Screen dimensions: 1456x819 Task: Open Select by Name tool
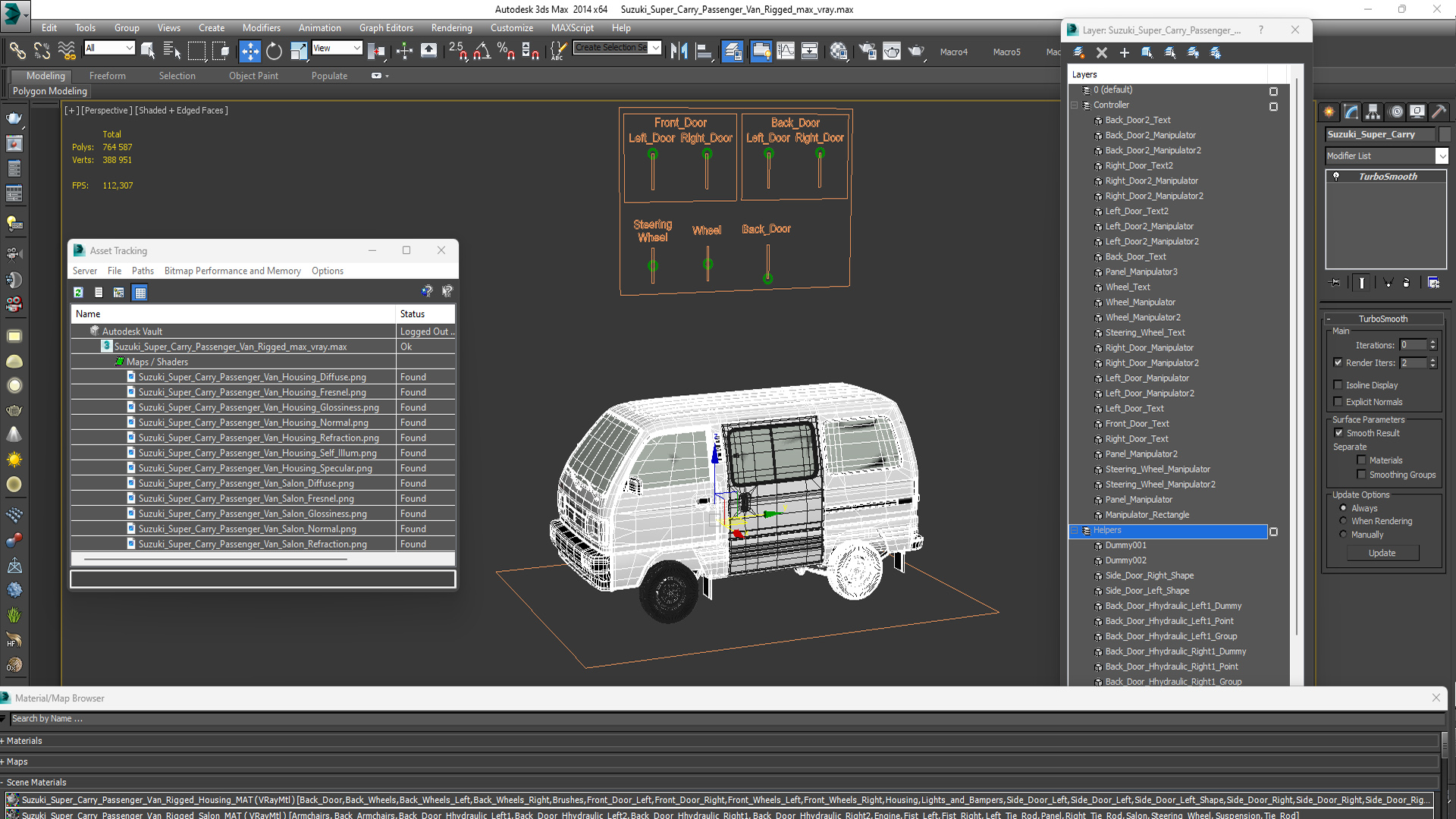tap(172, 51)
